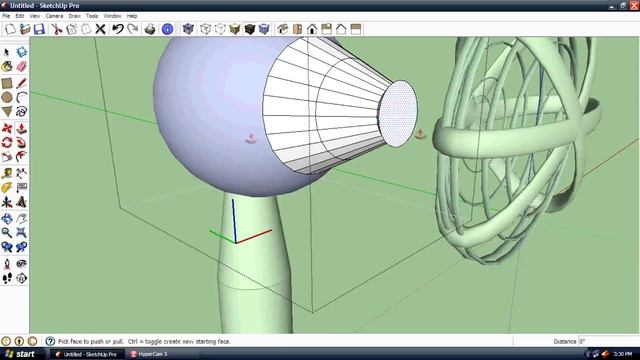This screenshot has height=360, width=640.
Task: Select the Follow Me tool
Action: pyautogui.click(x=22, y=142)
